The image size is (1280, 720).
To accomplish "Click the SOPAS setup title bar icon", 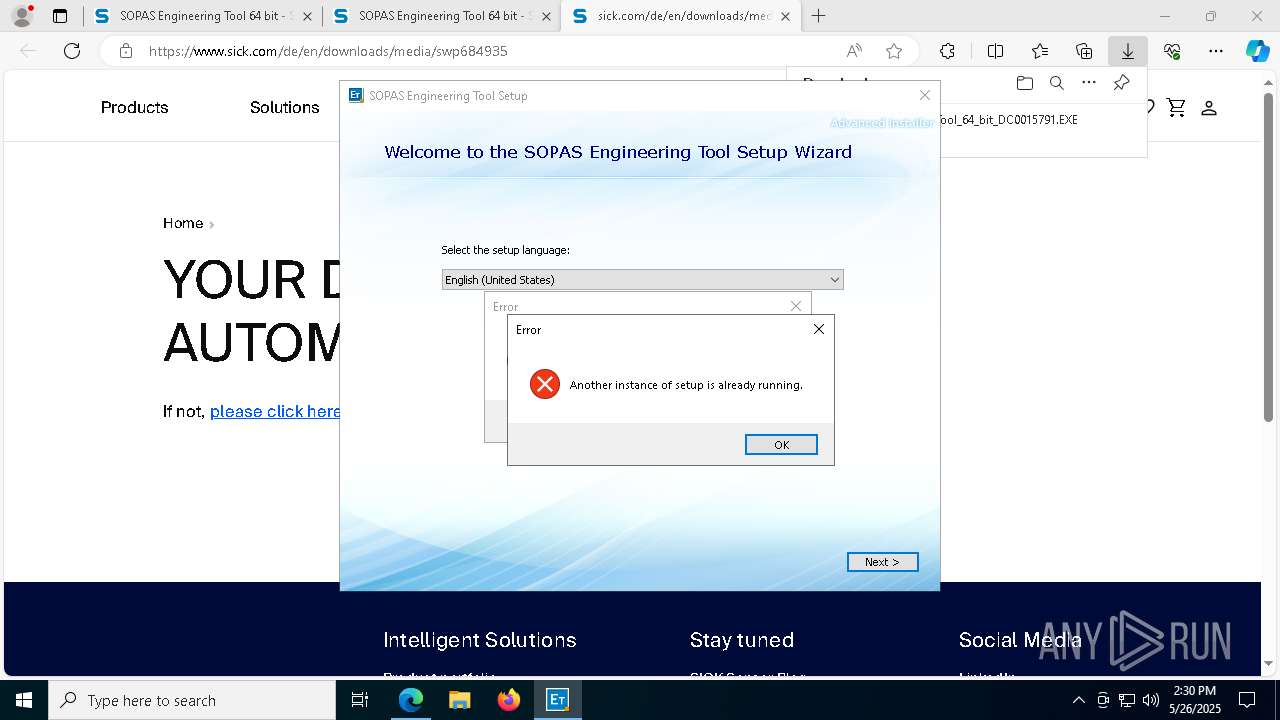I will (x=355, y=95).
